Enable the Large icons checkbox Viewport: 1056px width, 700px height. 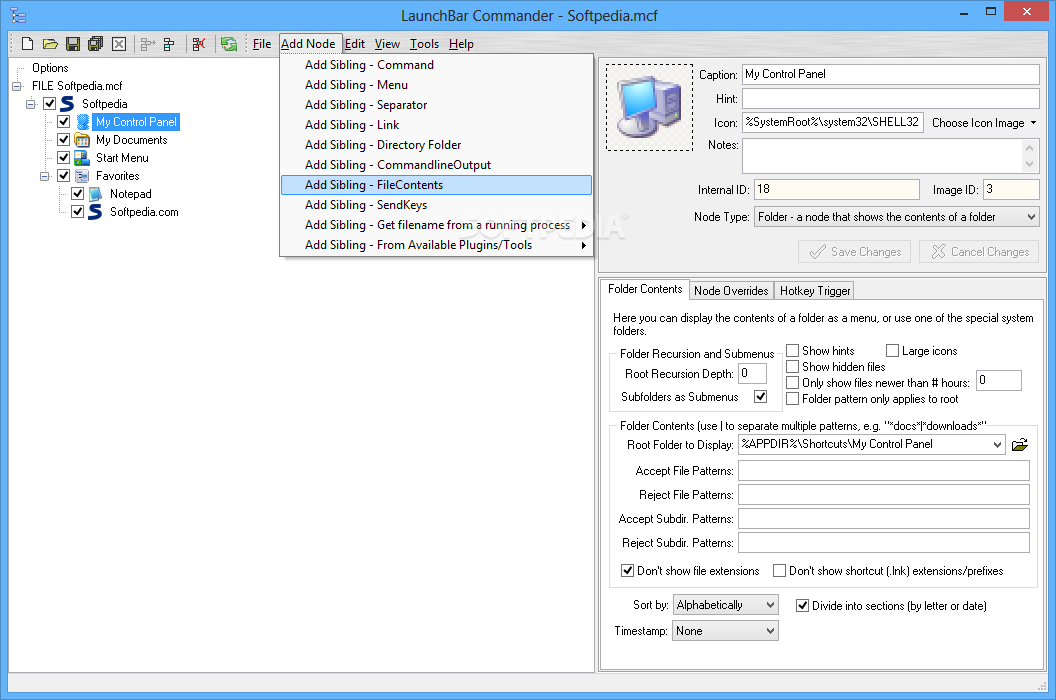coord(892,350)
